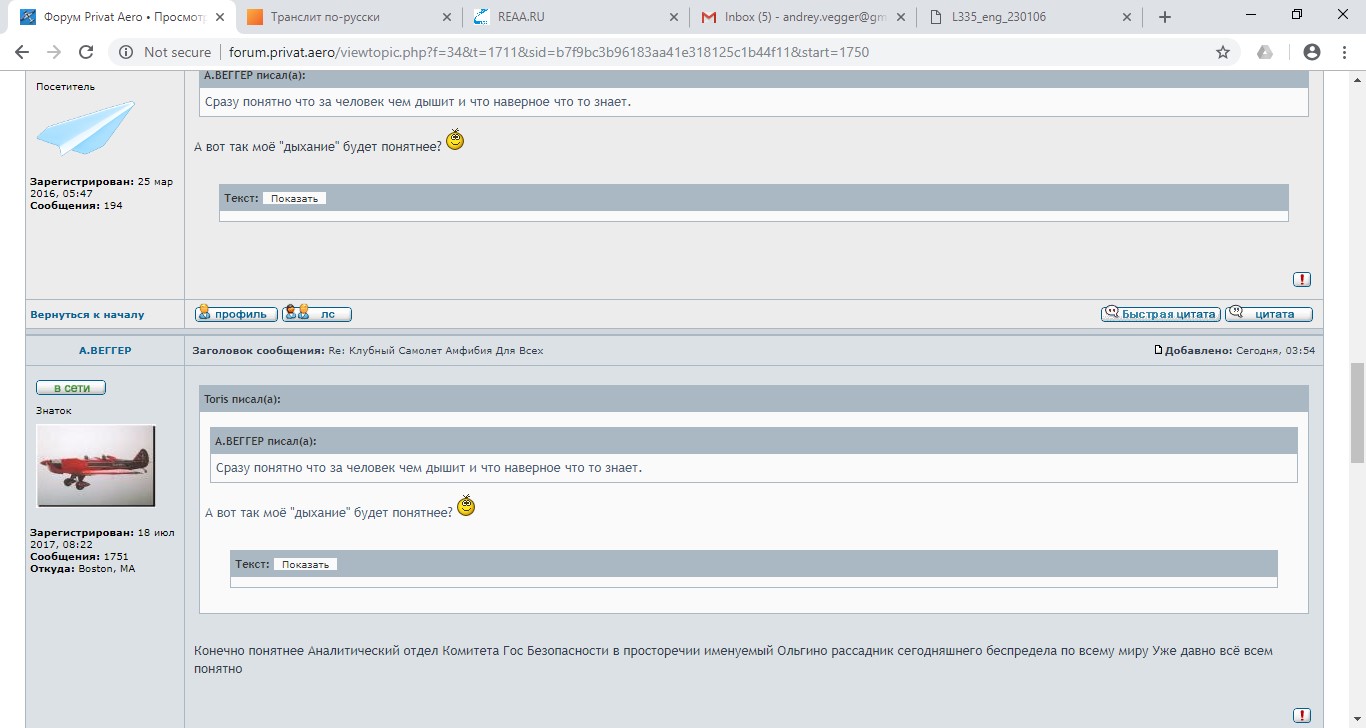Open the Chrome user profile icon
The image size is (1366, 728).
click(x=1312, y=52)
